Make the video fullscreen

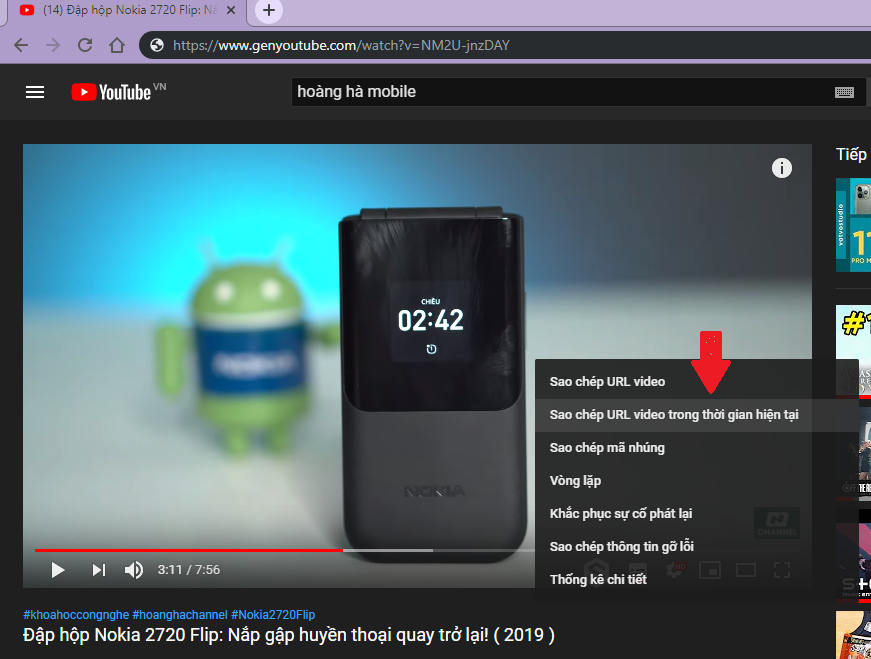[782, 570]
